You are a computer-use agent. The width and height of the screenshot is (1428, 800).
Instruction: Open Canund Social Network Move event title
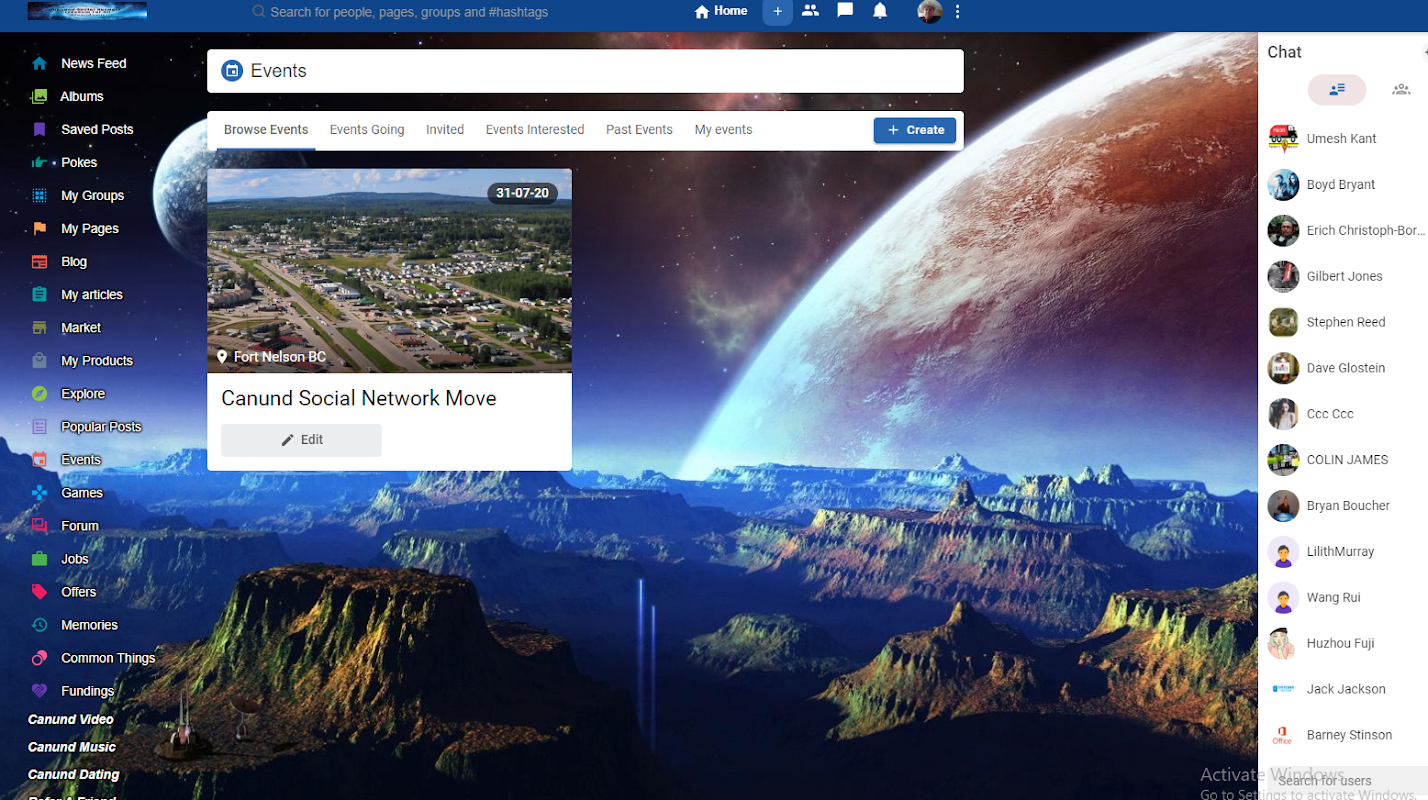click(359, 398)
